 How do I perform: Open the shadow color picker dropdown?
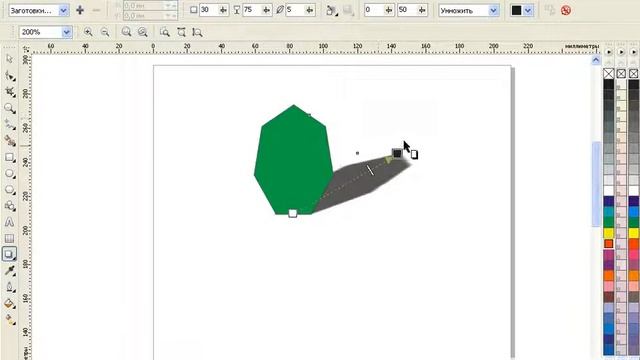pos(528,11)
